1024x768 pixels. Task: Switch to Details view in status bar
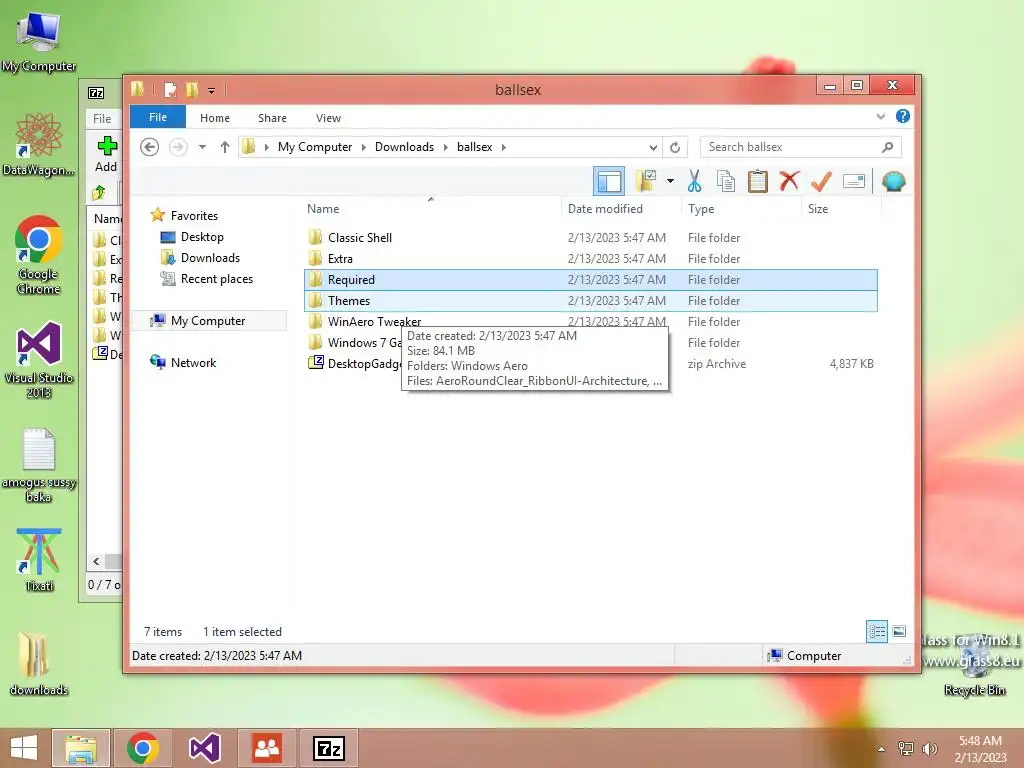876,632
